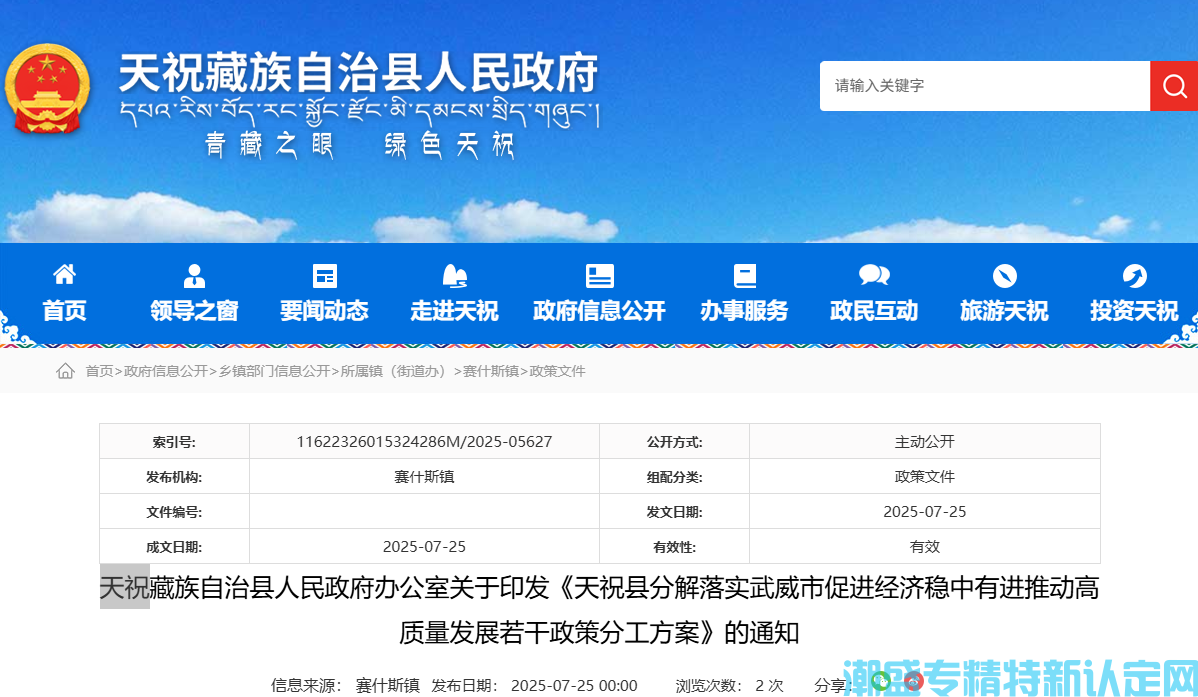Click index number 11622326015324286M/2025-05627

[424, 442]
